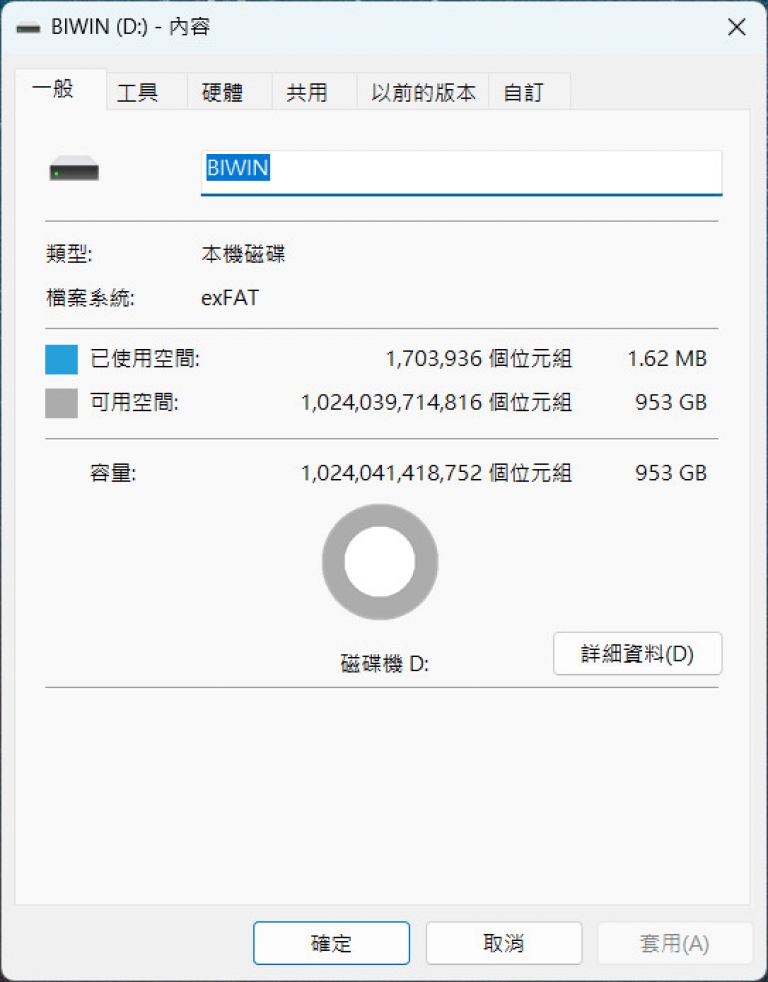Close the BIWIN (D:) properties dialog
The width and height of the screenshot is (768, 982).
tap(736, 27)
